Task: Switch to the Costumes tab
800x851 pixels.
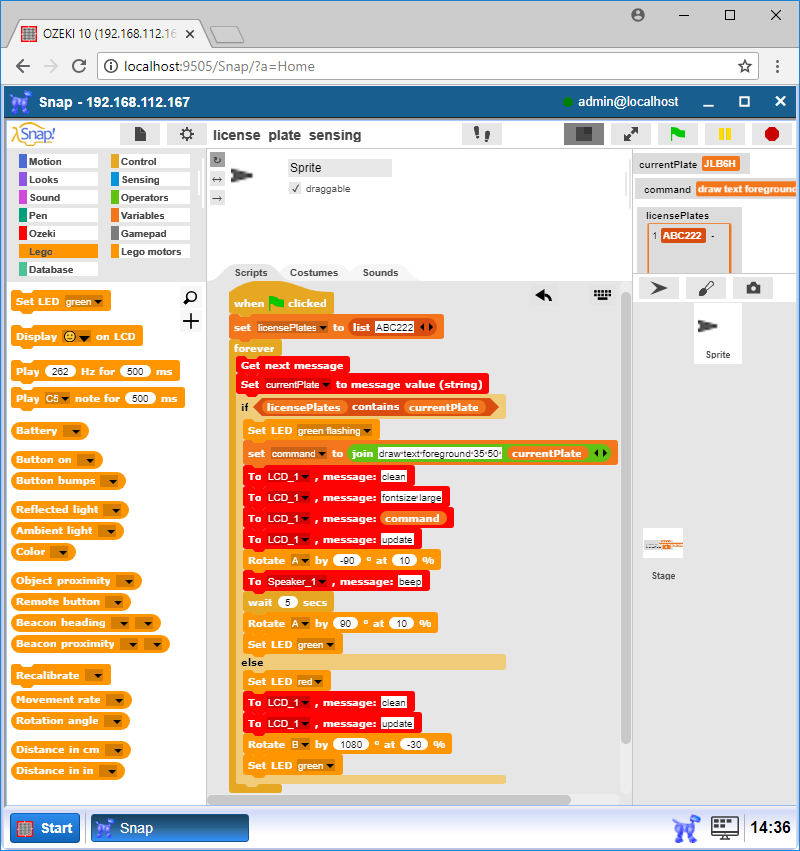Action: click(x=314, y=272)
